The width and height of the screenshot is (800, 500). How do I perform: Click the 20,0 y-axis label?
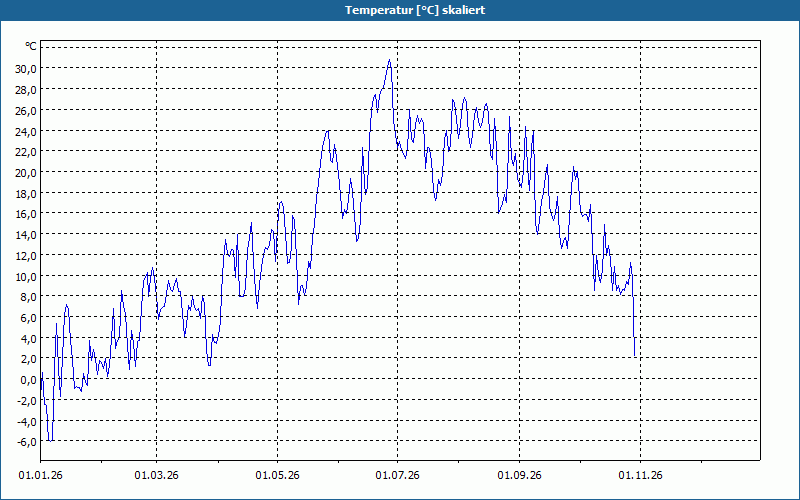tap(26, 172)
